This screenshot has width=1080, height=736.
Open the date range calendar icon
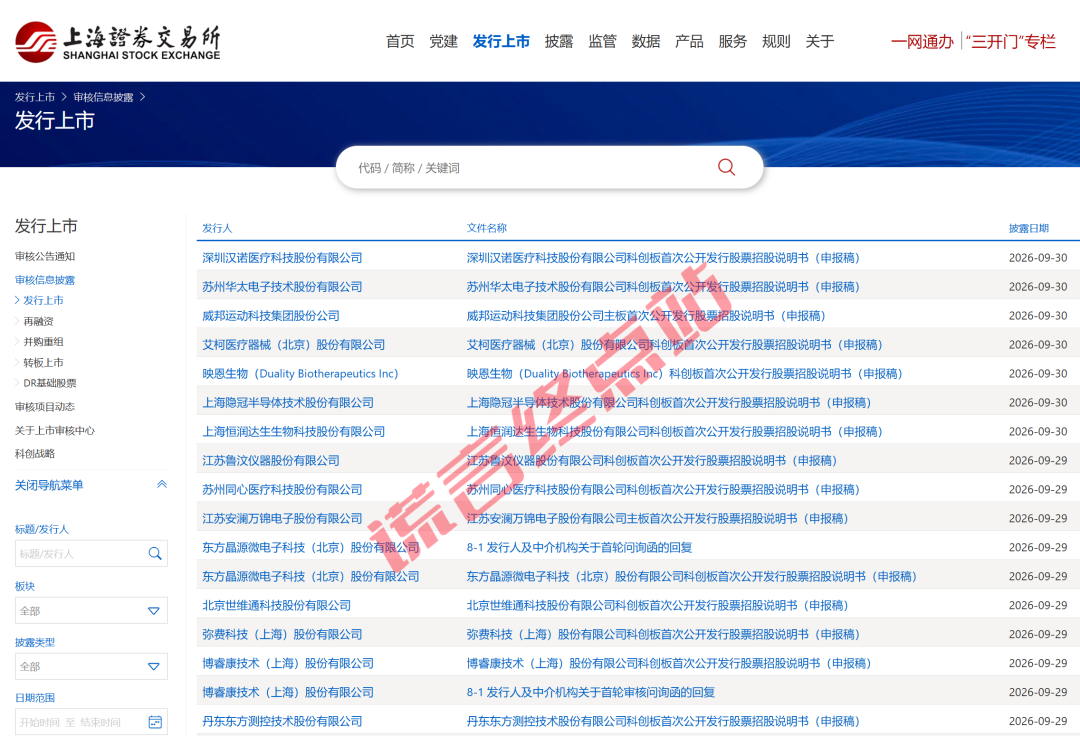tap(155, 722)
